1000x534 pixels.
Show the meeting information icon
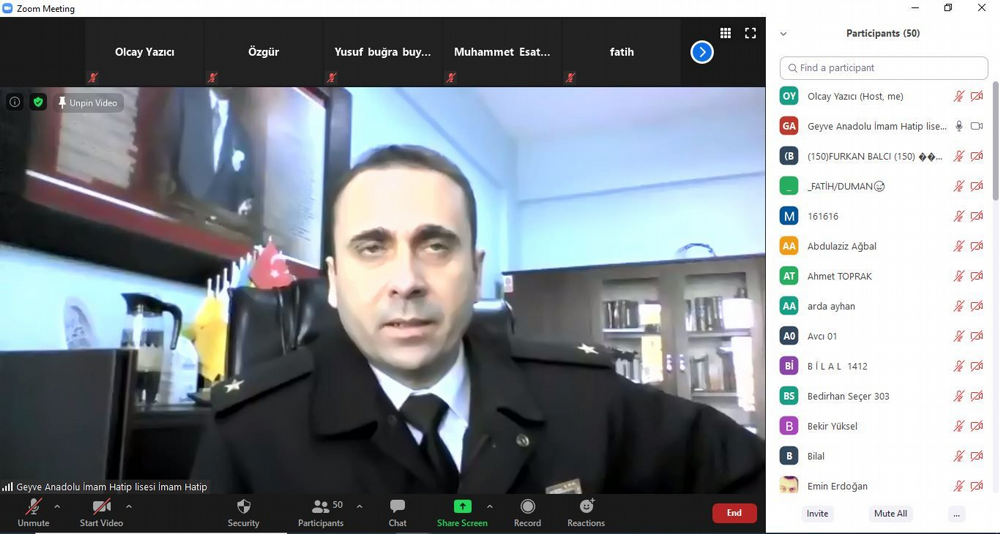click(15, 102)
